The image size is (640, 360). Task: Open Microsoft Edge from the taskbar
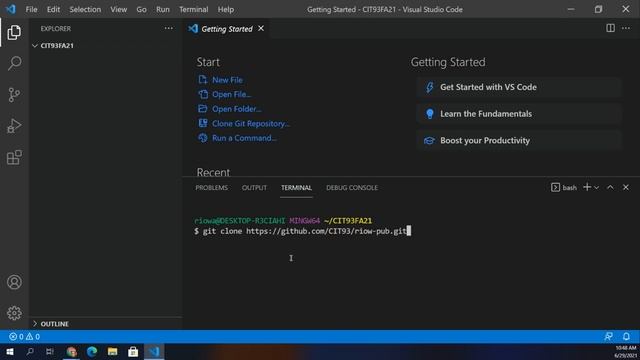click(92, 351)
